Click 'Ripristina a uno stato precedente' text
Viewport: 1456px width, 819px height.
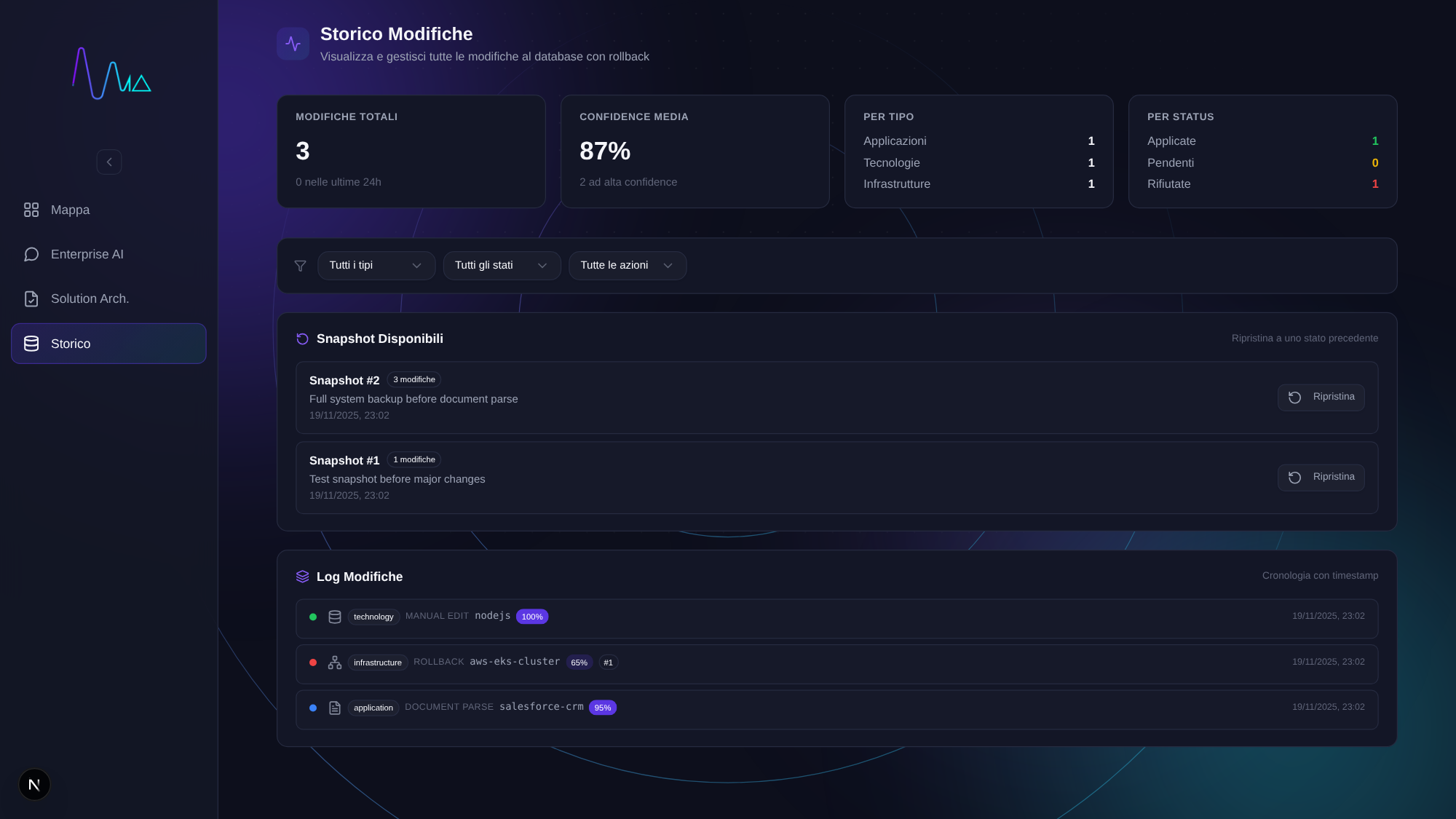tap(1305, 339)
